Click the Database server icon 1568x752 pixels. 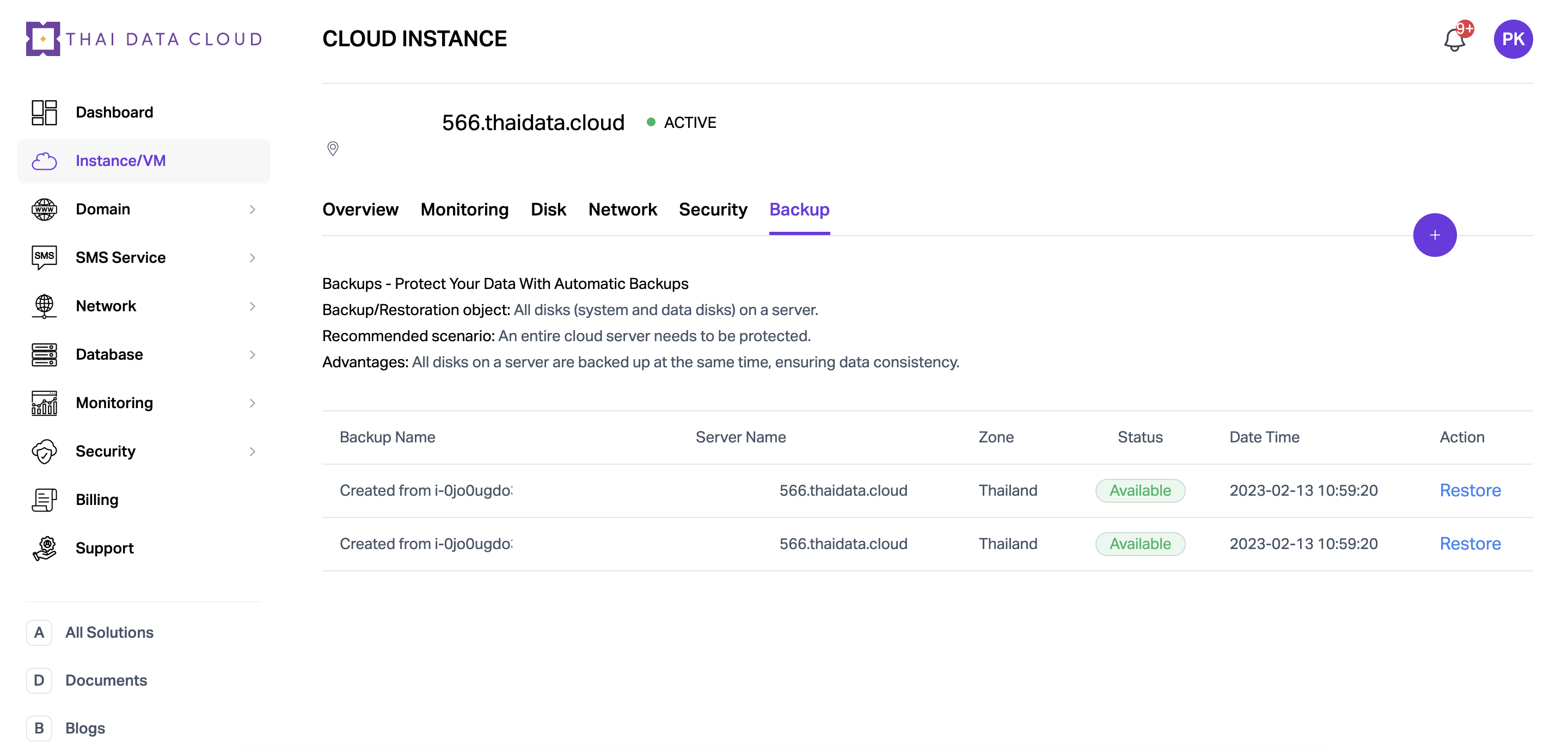44,355
